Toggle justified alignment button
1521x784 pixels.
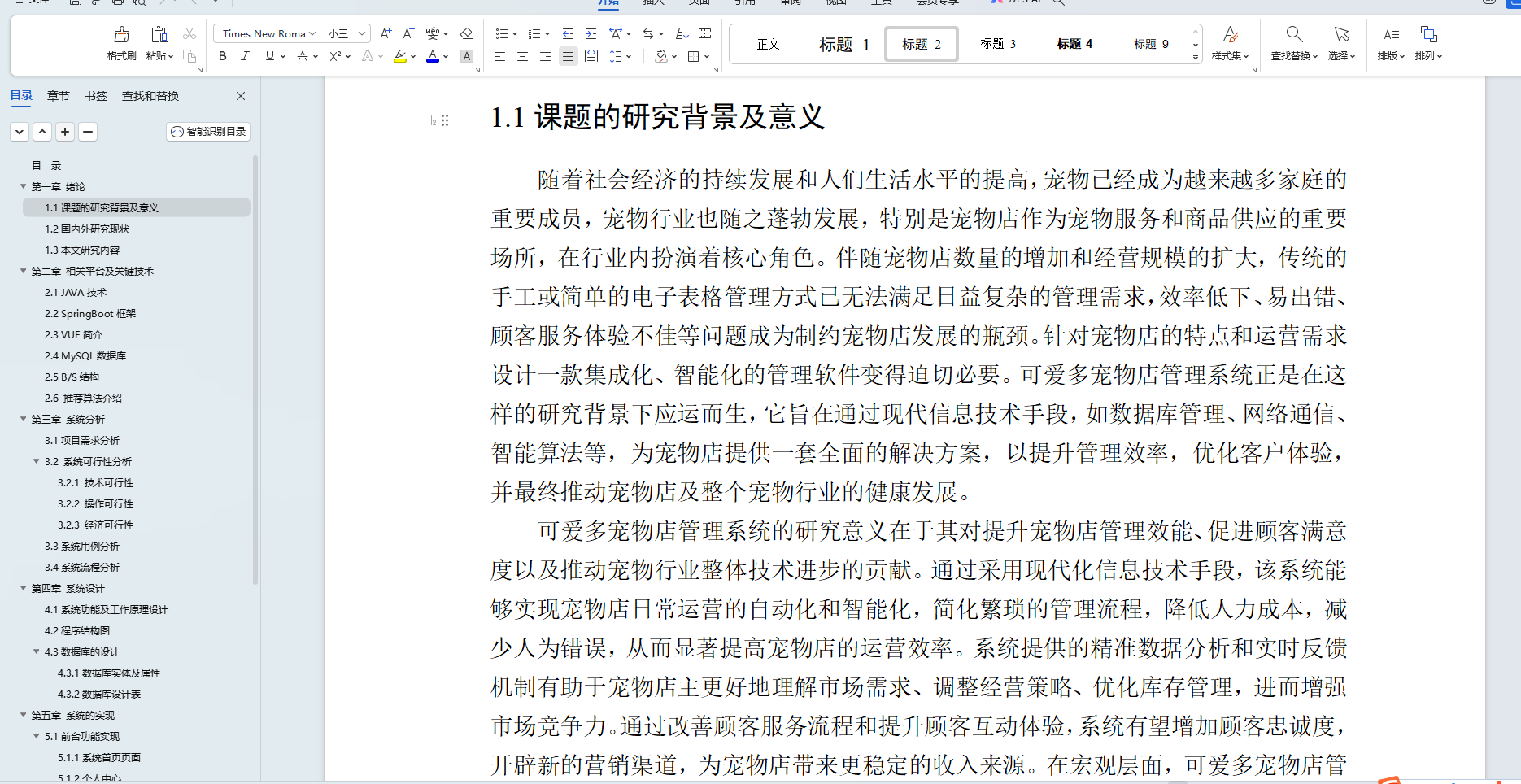(x=568, y=56)
